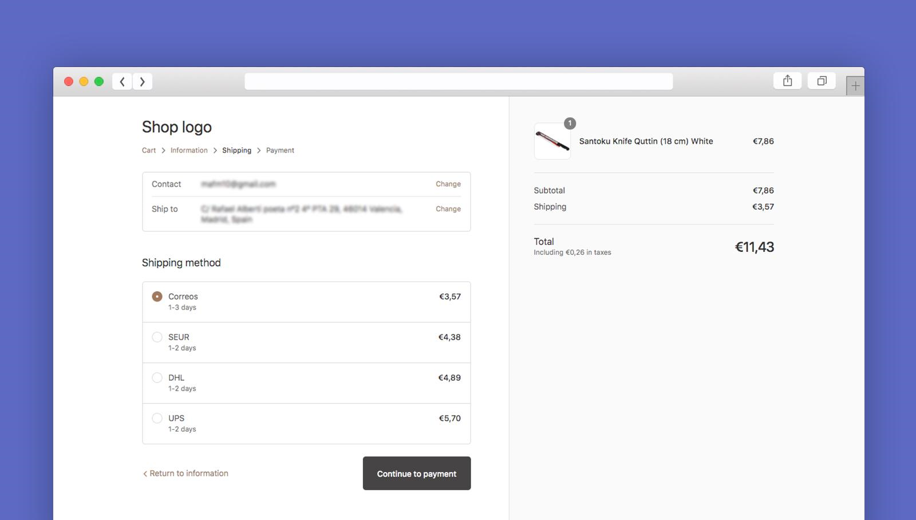Go to Cart breadcrumb step

149,151
